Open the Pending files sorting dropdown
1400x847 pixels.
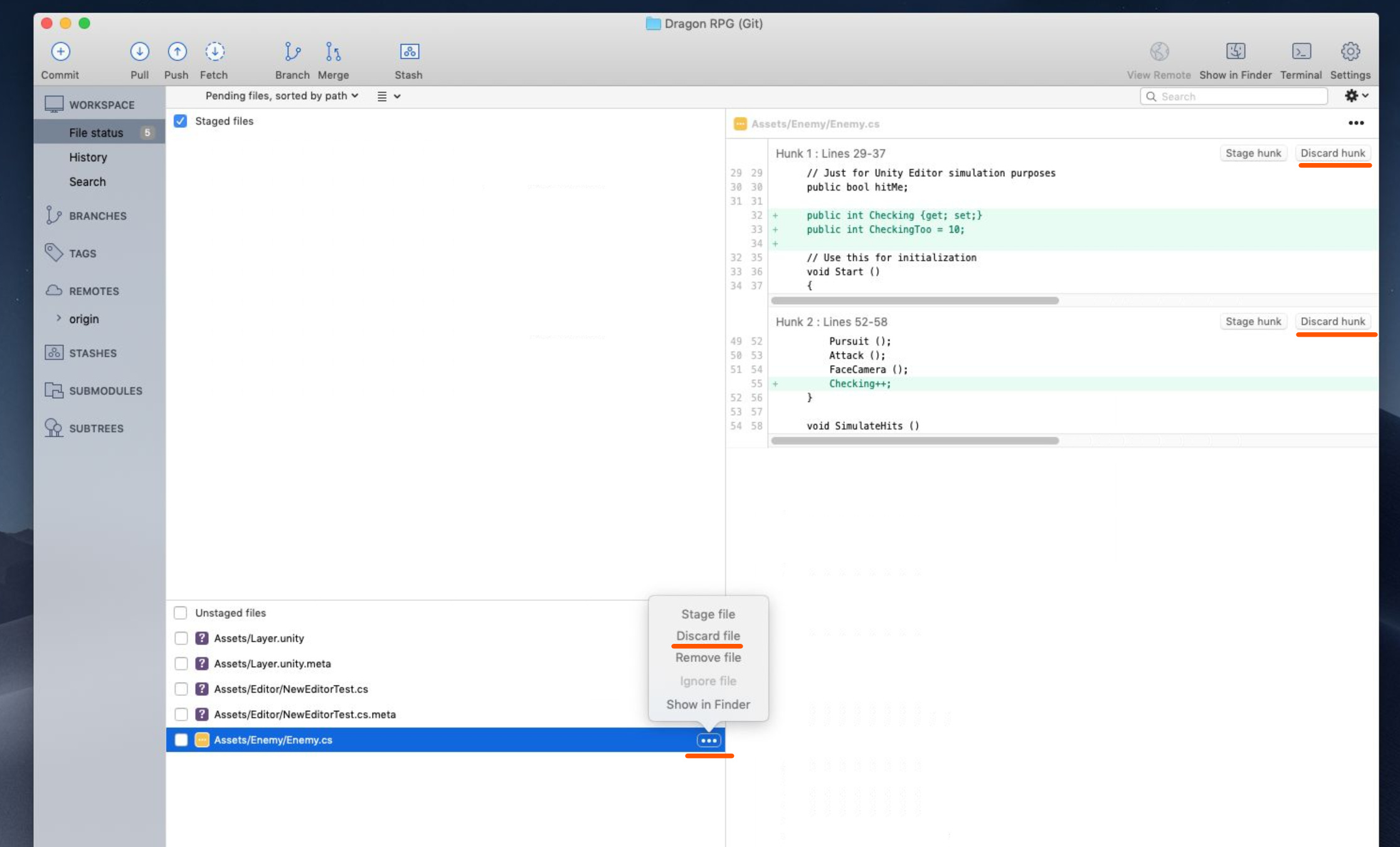click(281, 96)
